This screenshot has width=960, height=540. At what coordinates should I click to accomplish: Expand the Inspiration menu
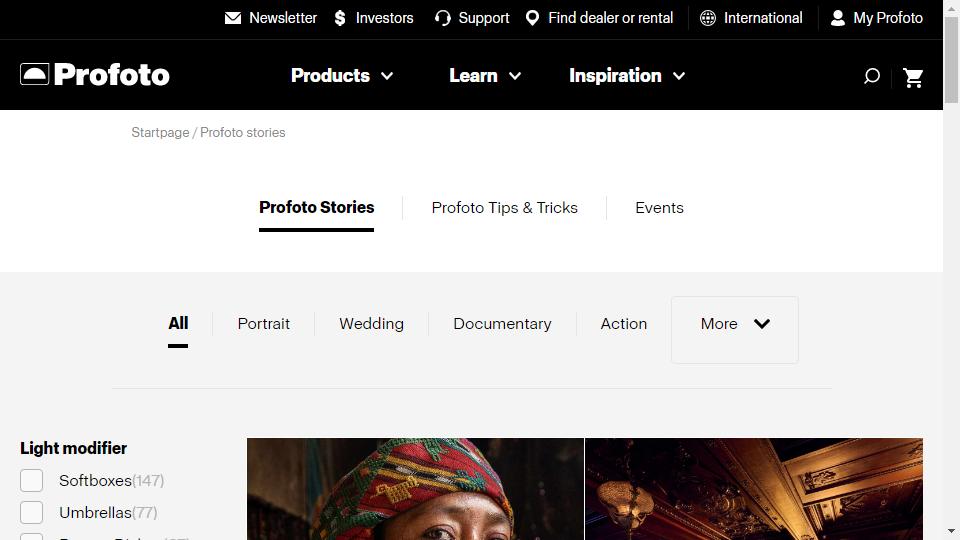pyautogui.click(x=627, y=75)
